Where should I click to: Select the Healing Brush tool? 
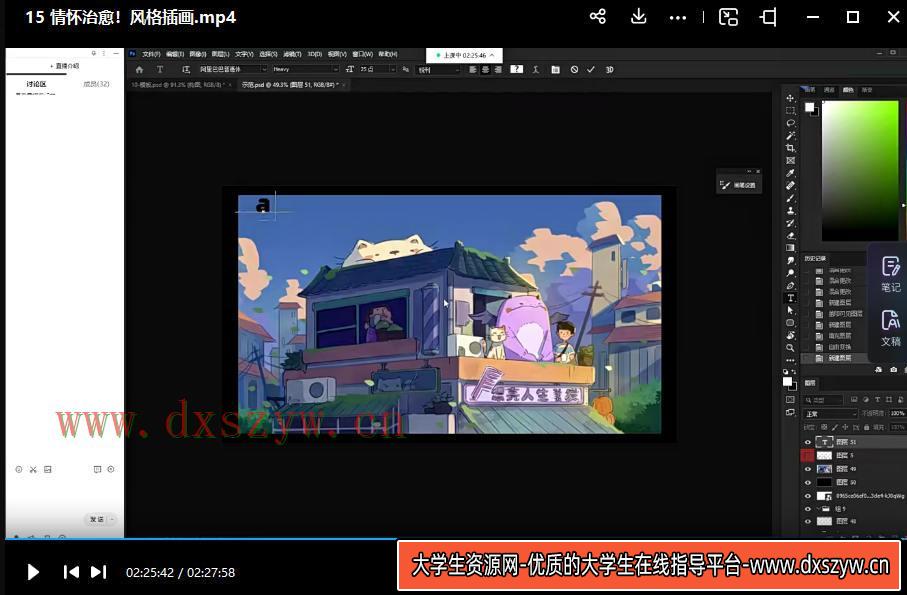coord(790,186)
